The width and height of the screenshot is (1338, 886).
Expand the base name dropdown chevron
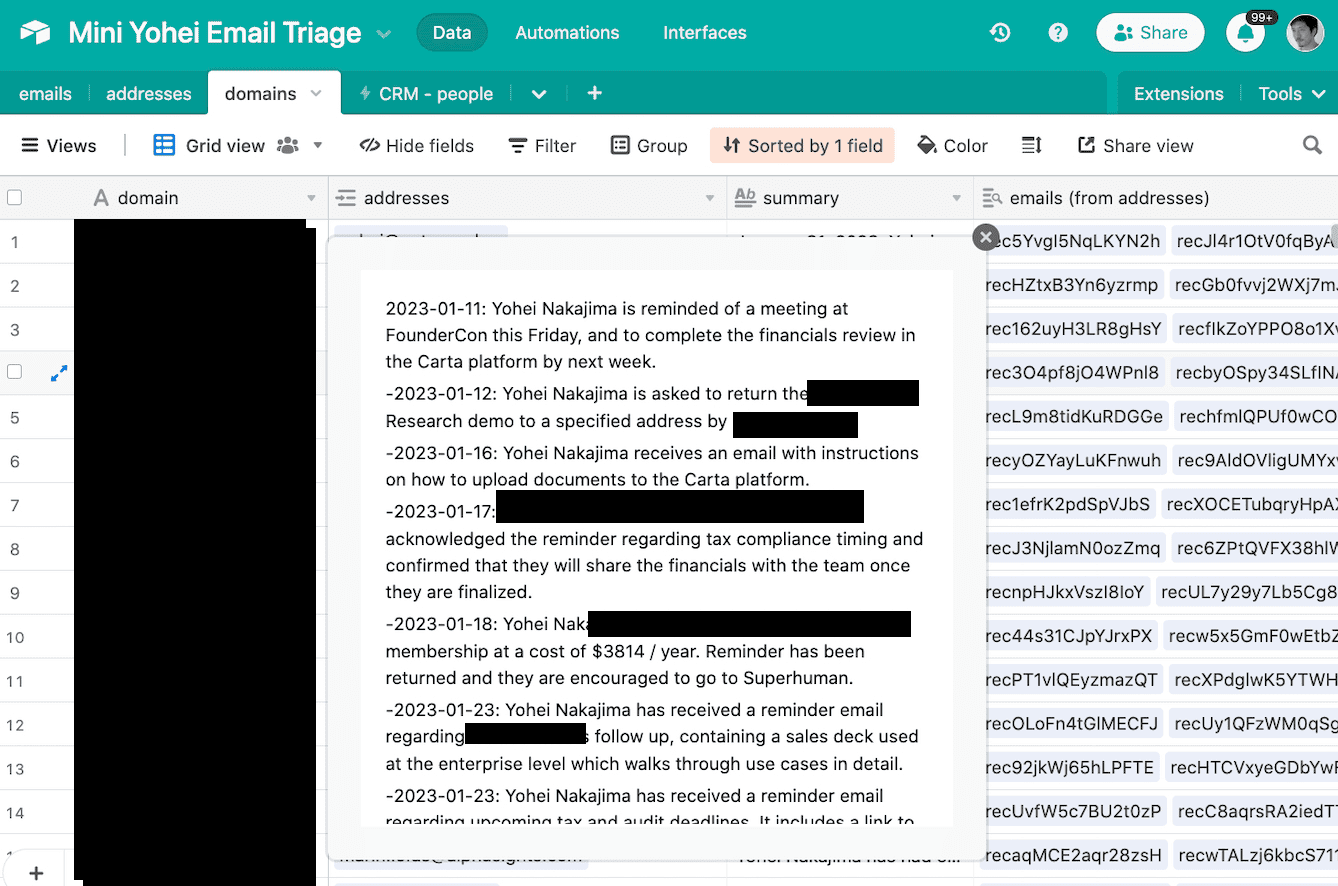[384, 34]
